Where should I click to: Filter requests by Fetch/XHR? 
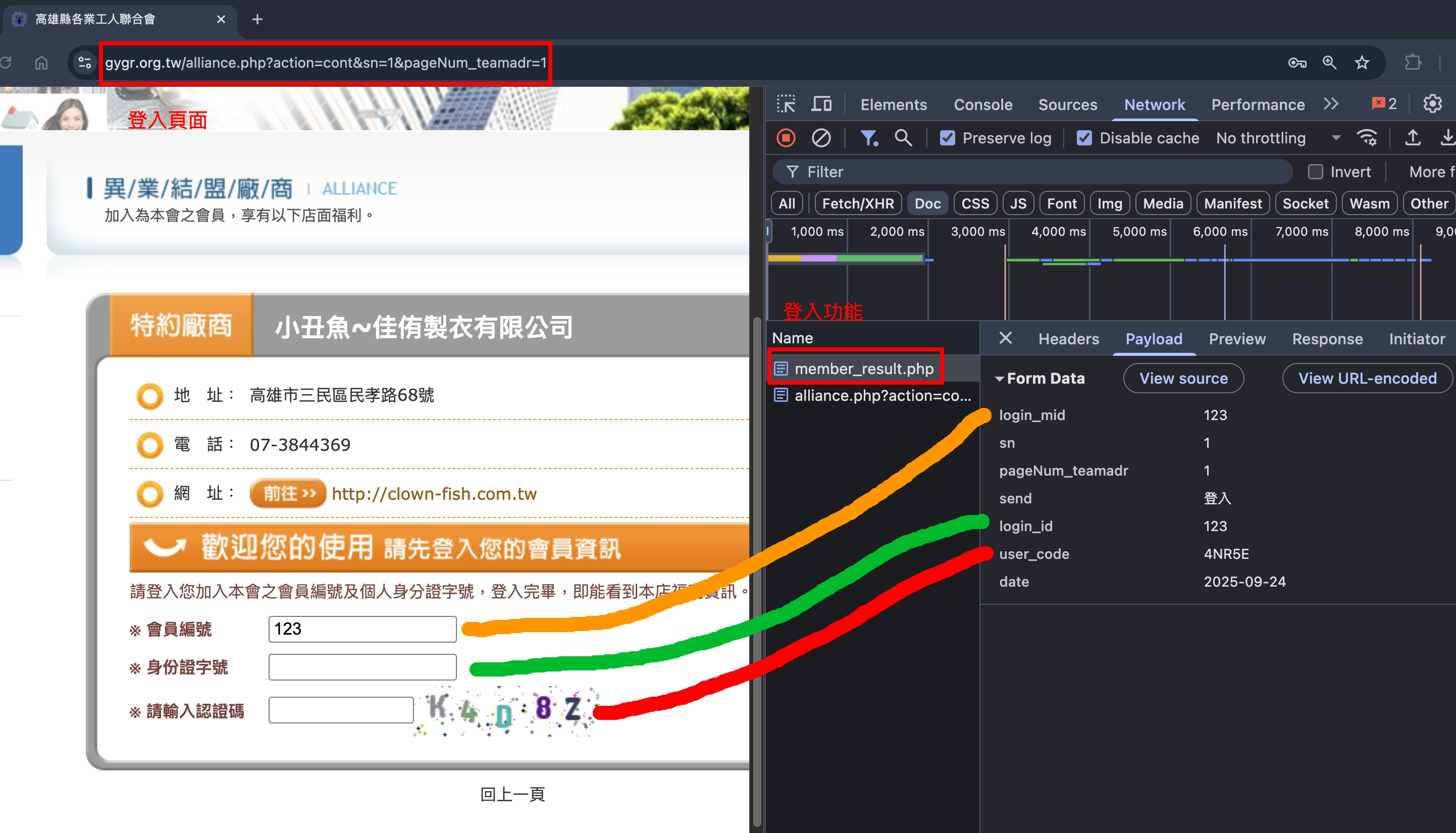pos(858,203)
